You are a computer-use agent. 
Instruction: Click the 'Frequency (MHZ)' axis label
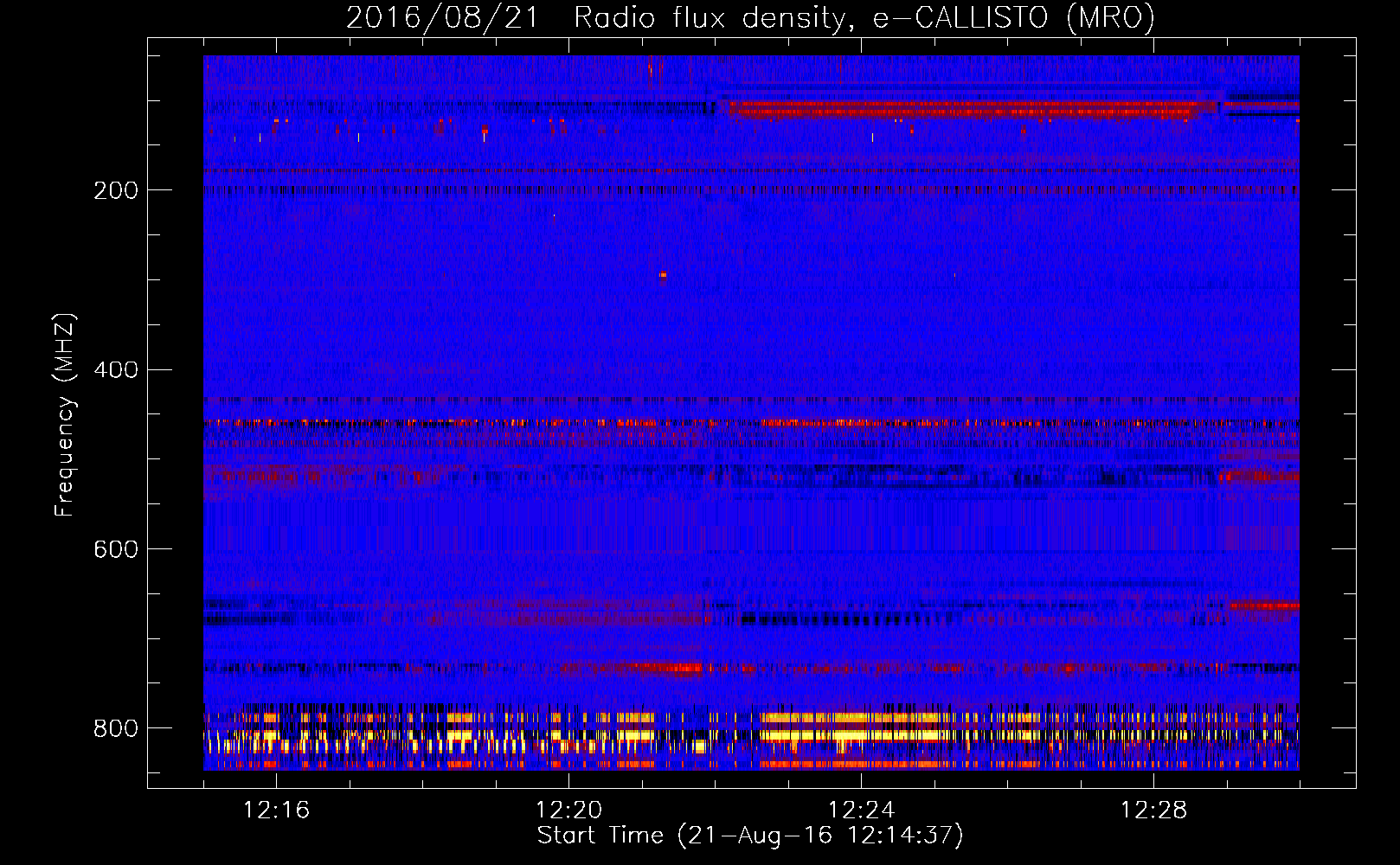(65, 415)
